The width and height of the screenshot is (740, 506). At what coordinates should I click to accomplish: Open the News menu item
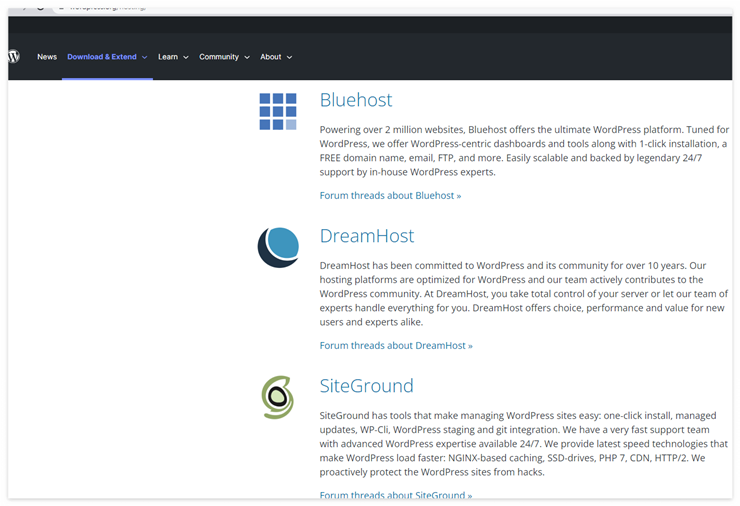pyautogui.click(x=47, y=57)
